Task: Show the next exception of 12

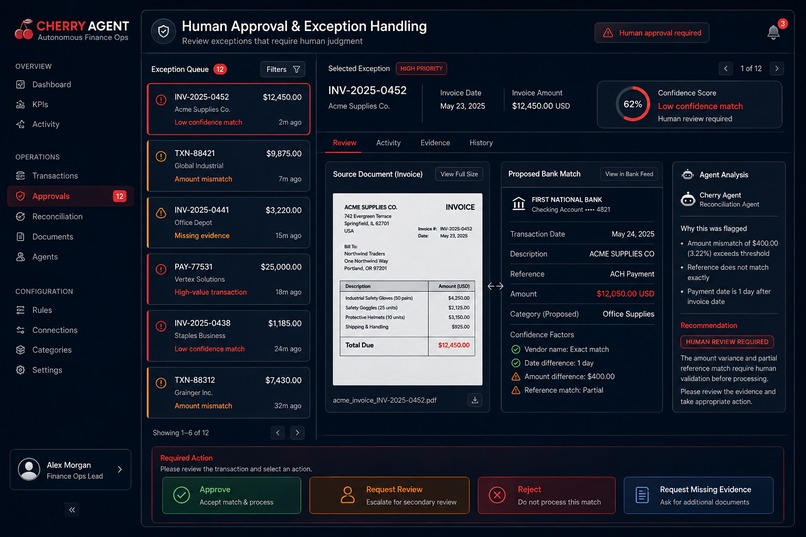Action: tap(777, 68)
